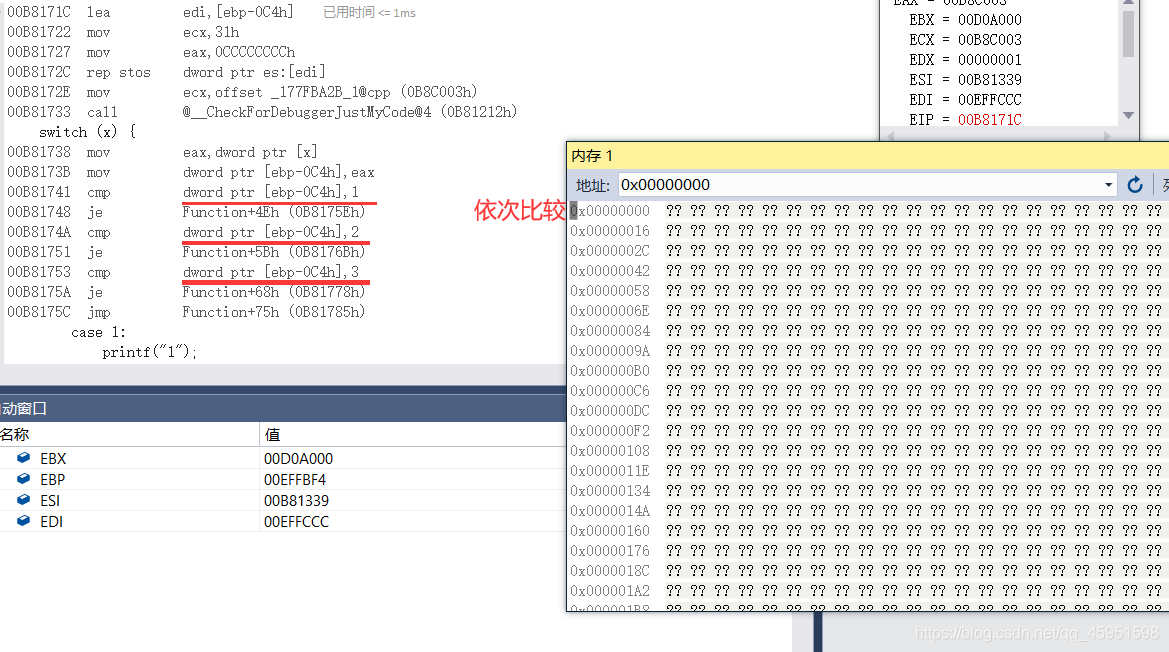
Task: Click memory row address 0x00000084
Action: click(610, 331)
